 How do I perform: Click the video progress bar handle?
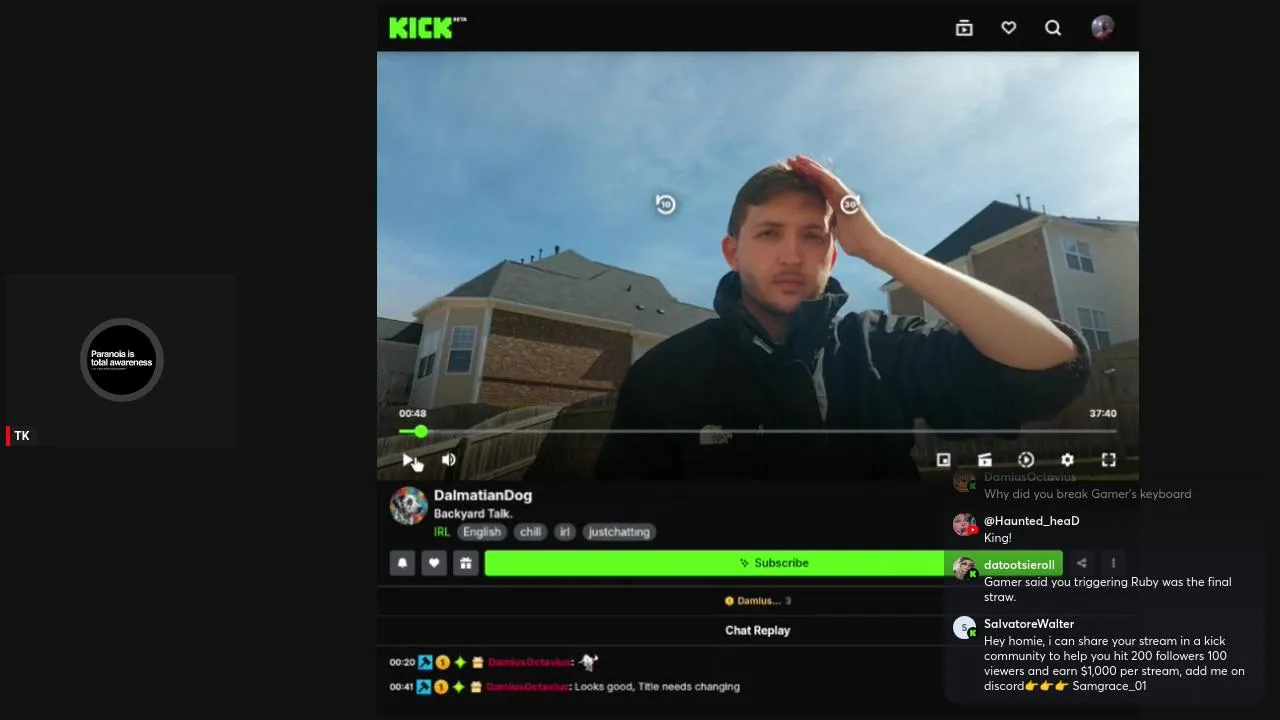421,432
